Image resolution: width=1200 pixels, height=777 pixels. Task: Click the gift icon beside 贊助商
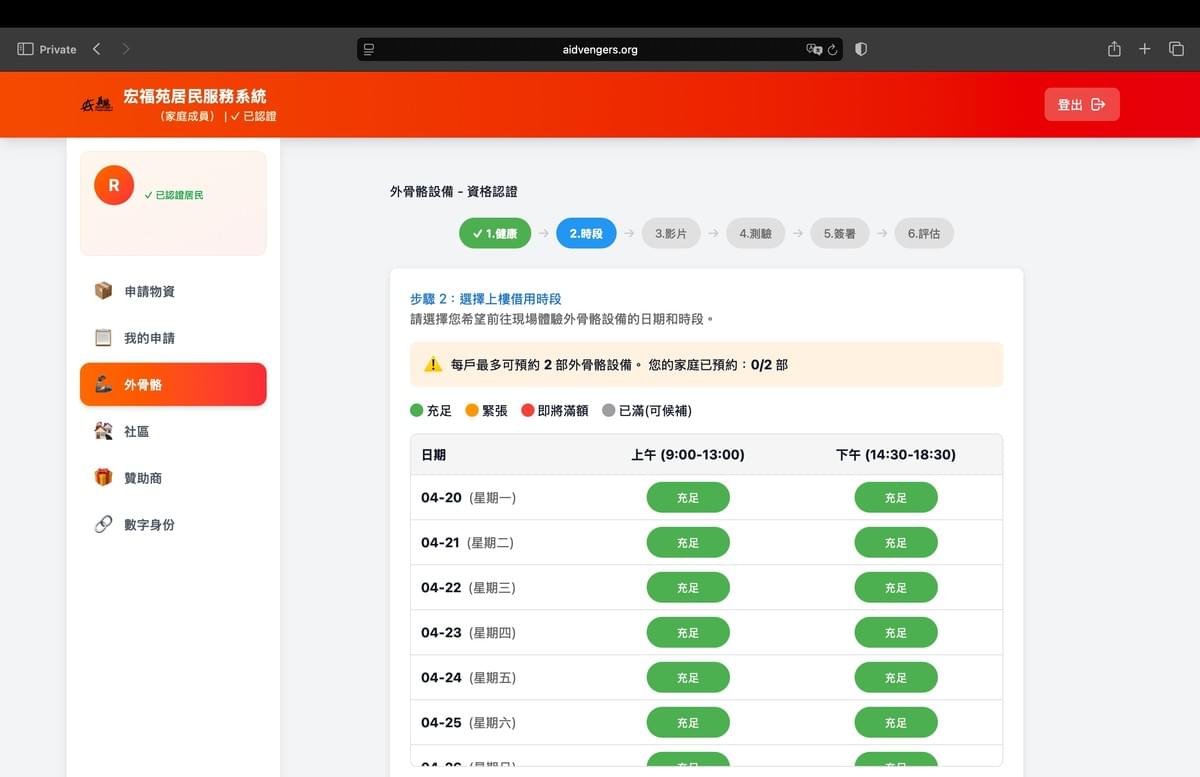[x=103, y=478]
